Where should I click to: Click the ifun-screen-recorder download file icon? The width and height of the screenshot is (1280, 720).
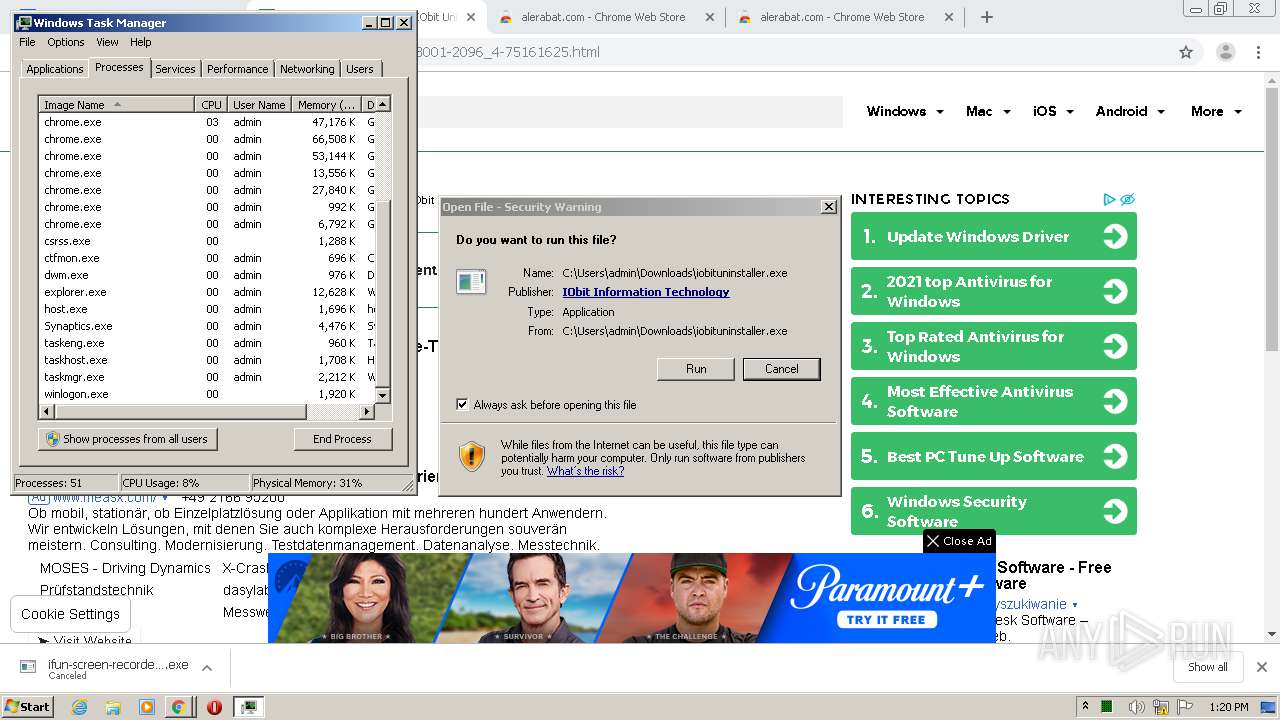click(30, 666)
